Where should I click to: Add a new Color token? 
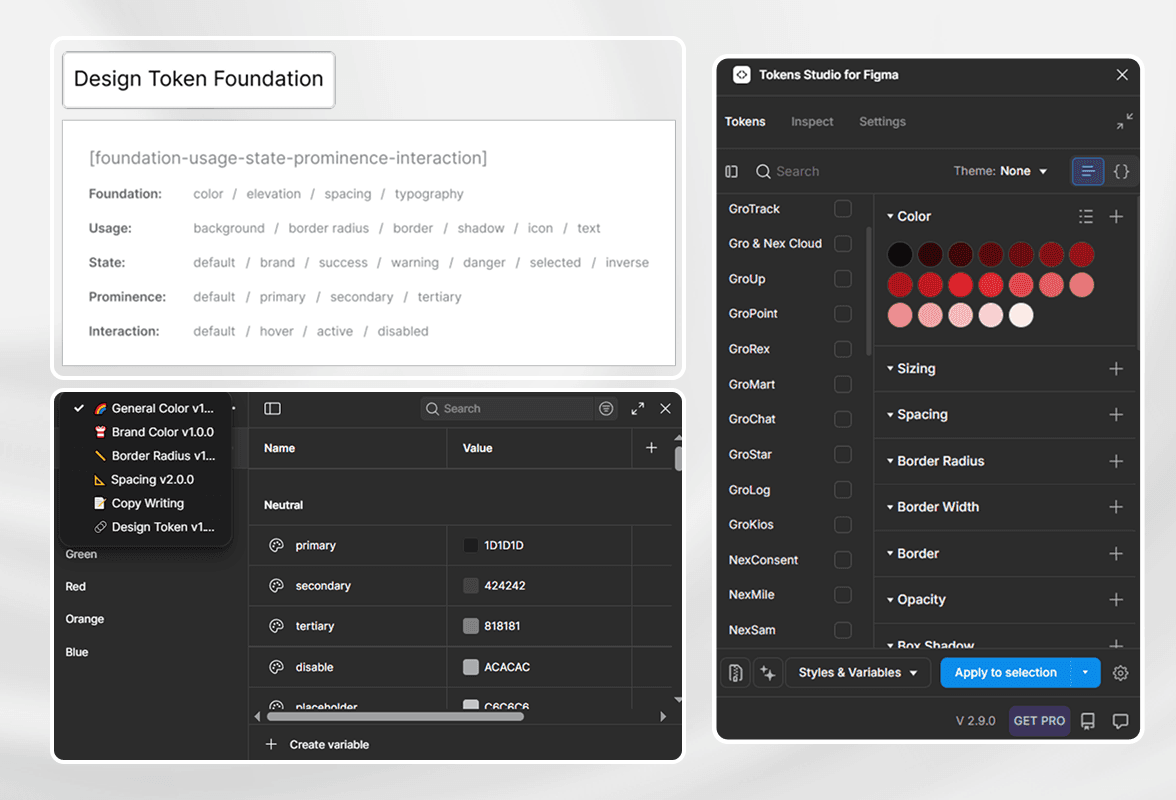(x=1116, y=217)
